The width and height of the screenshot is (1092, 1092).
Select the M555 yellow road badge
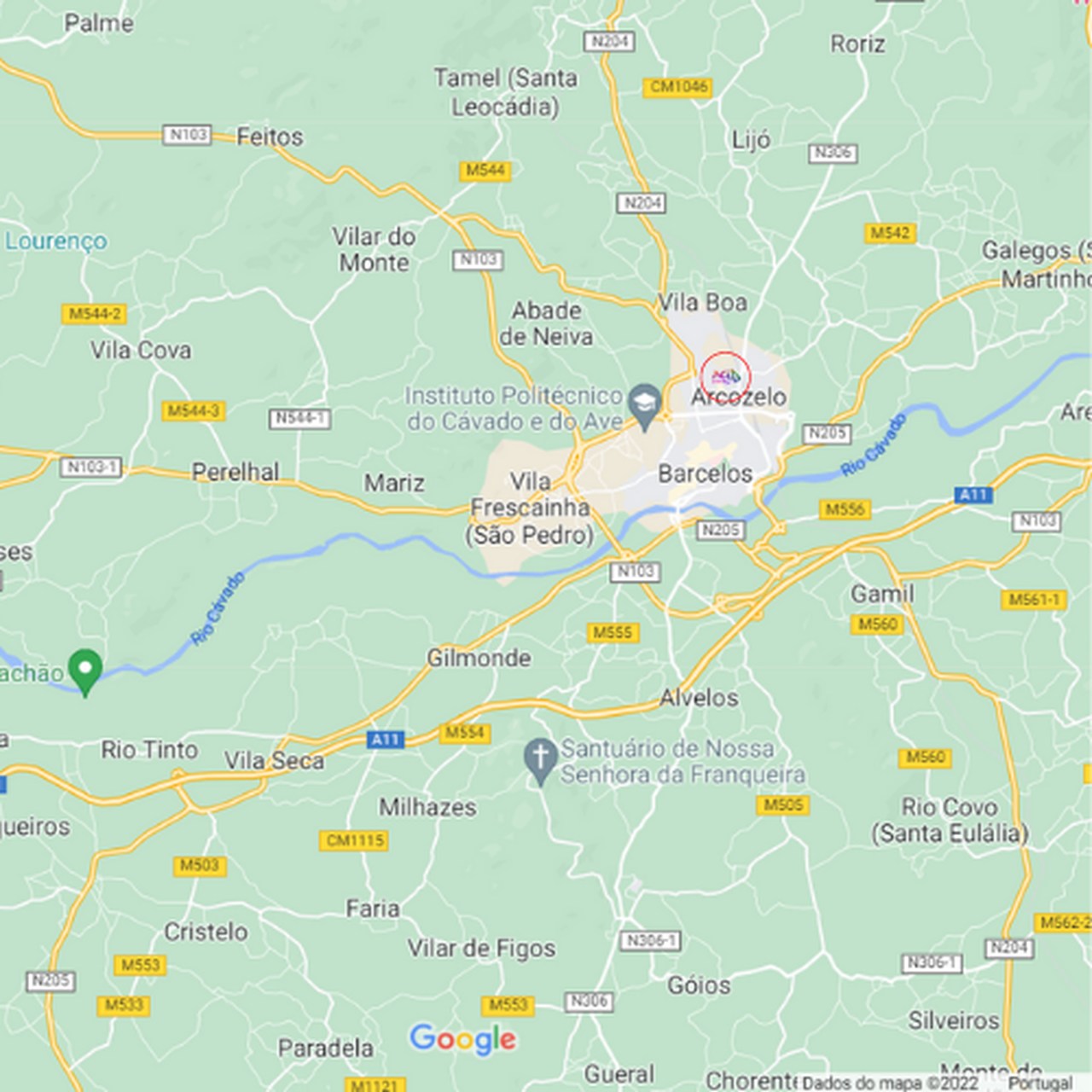click(613, 632)
